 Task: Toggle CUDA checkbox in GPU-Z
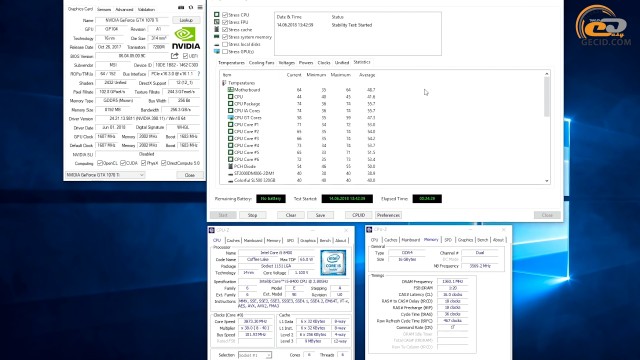123,163
